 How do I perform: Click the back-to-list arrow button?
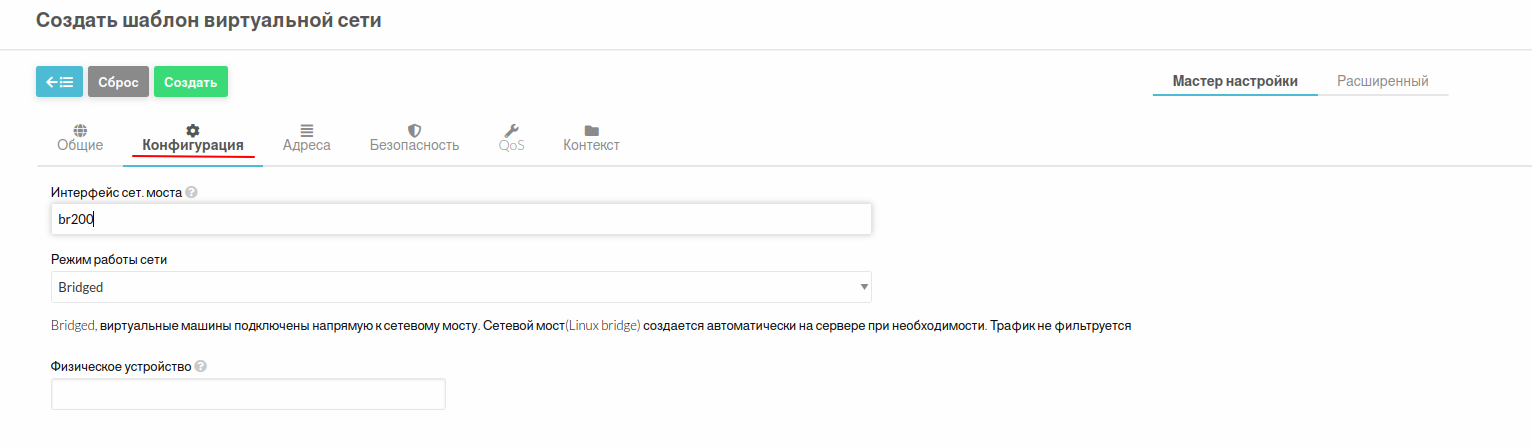pos(59,82)
